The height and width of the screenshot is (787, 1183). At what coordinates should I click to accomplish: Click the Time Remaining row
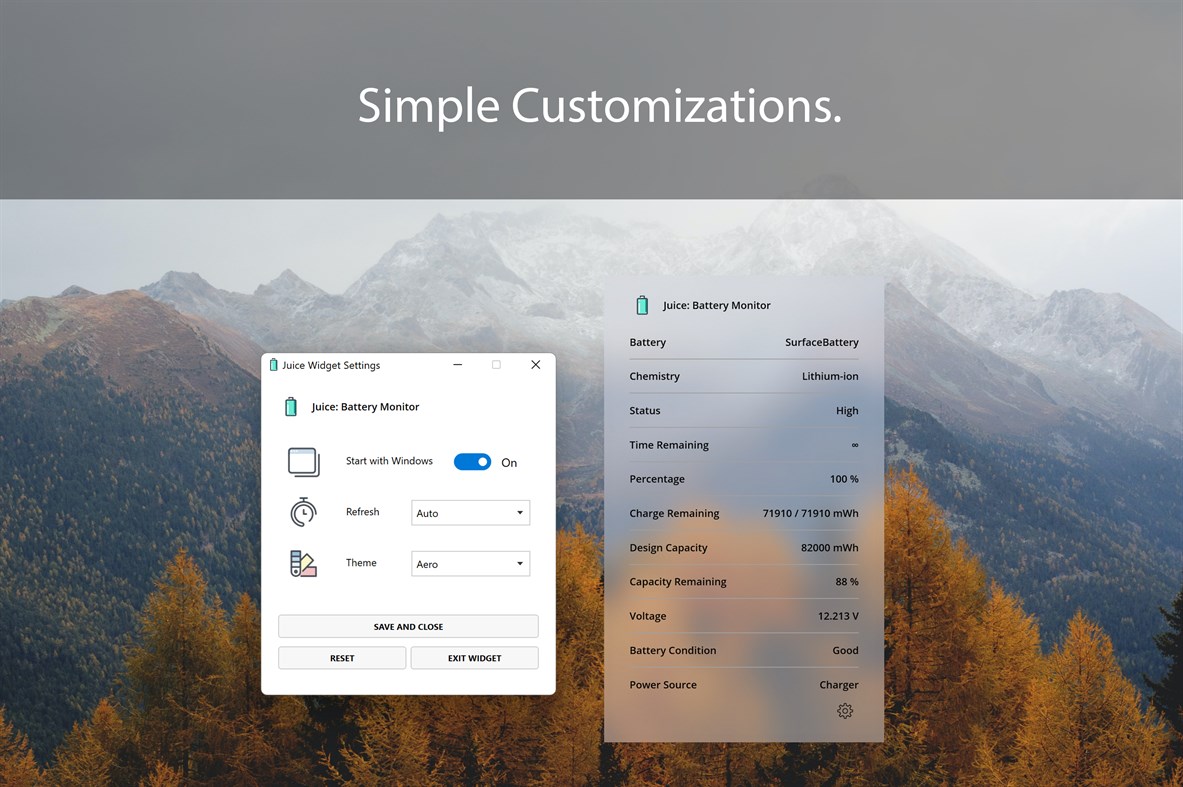744,444
